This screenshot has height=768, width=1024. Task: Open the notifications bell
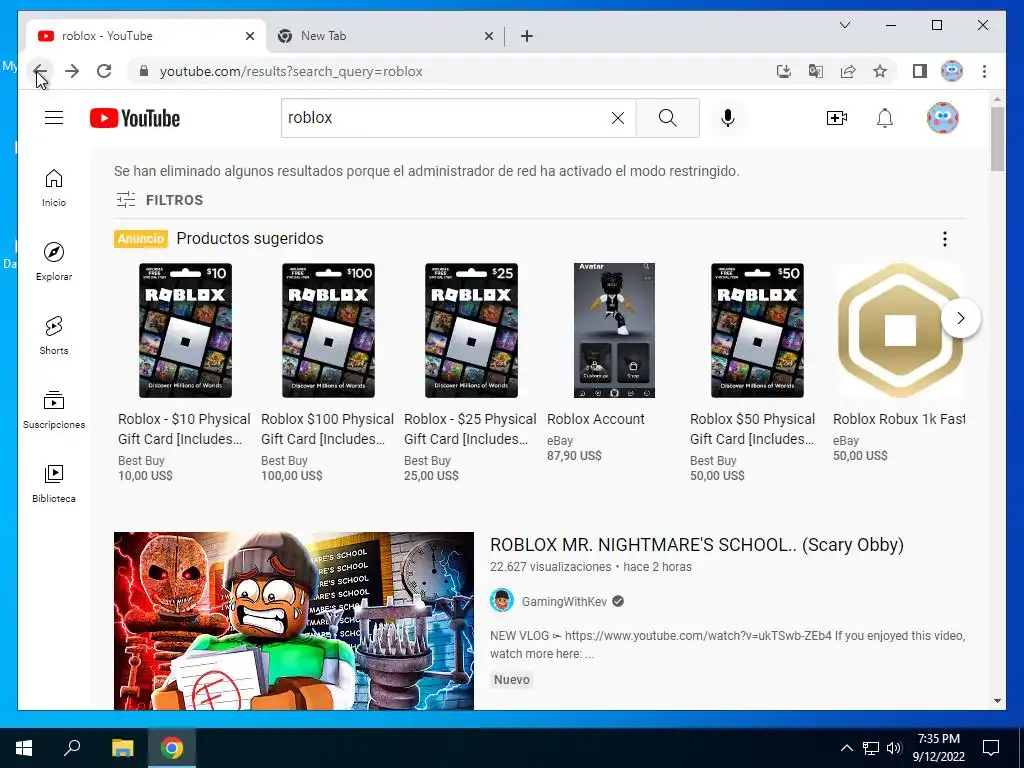point(884,118)
